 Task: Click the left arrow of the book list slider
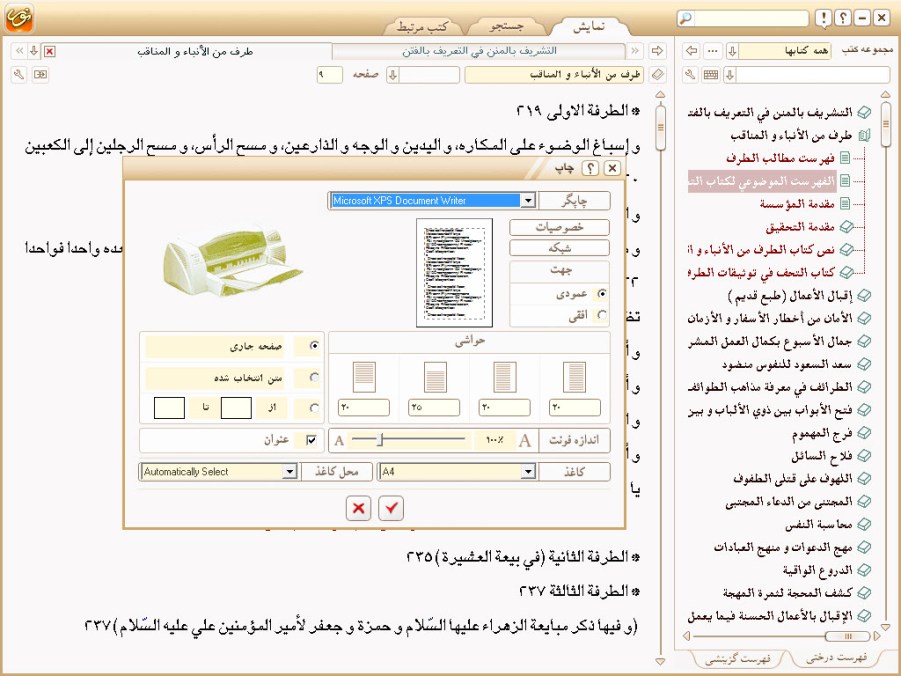(686, 636)
